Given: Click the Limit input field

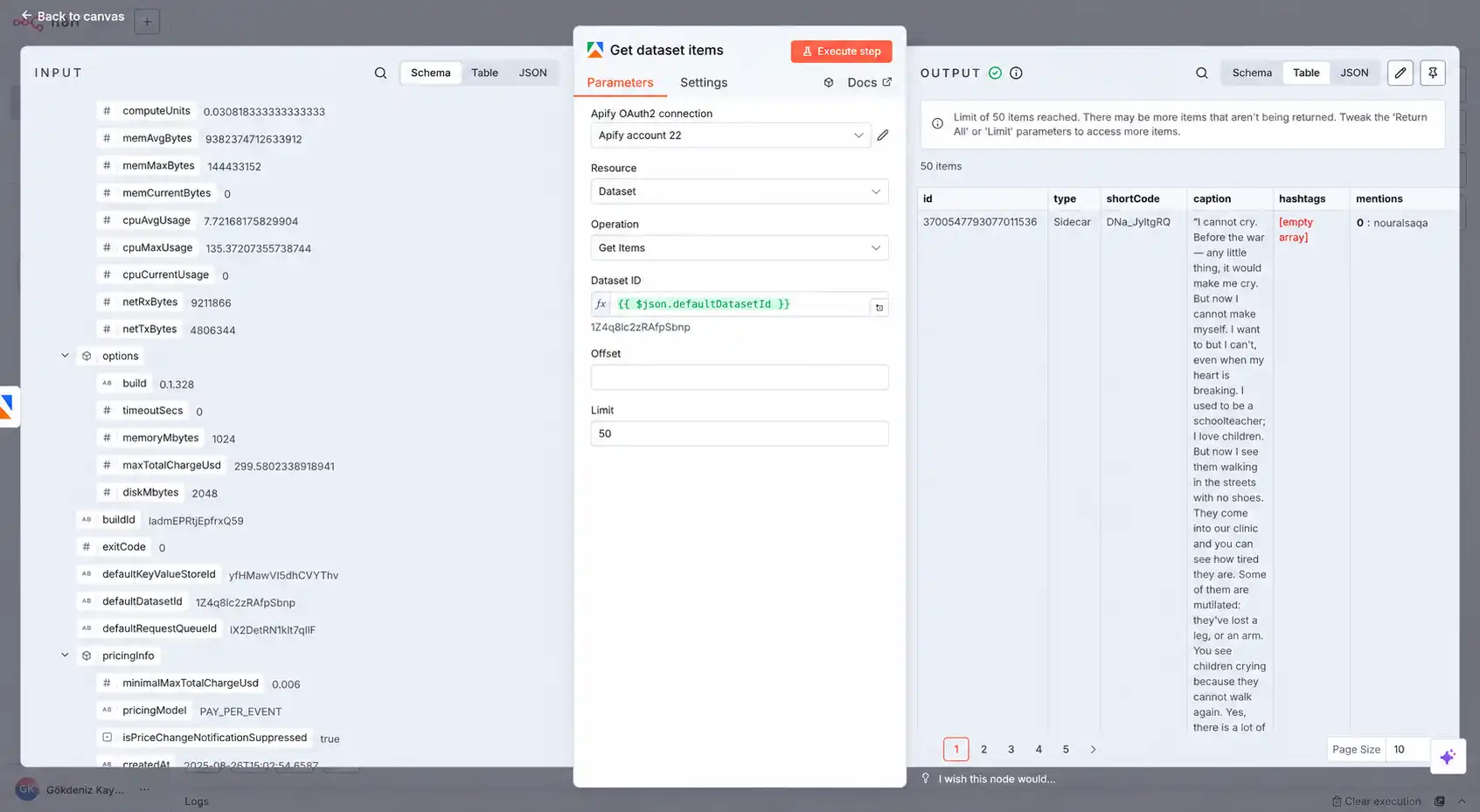Looking at the screenshot, I should [740, 434].
